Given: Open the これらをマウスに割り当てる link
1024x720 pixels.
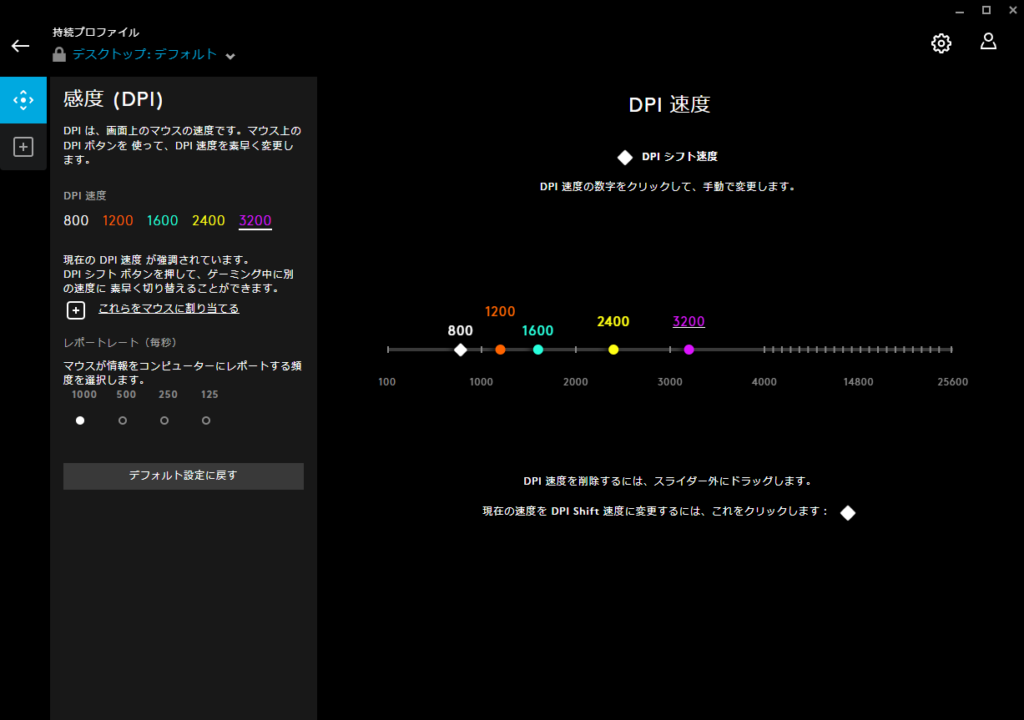Looking at the screenshot, I should pos(168,308).
